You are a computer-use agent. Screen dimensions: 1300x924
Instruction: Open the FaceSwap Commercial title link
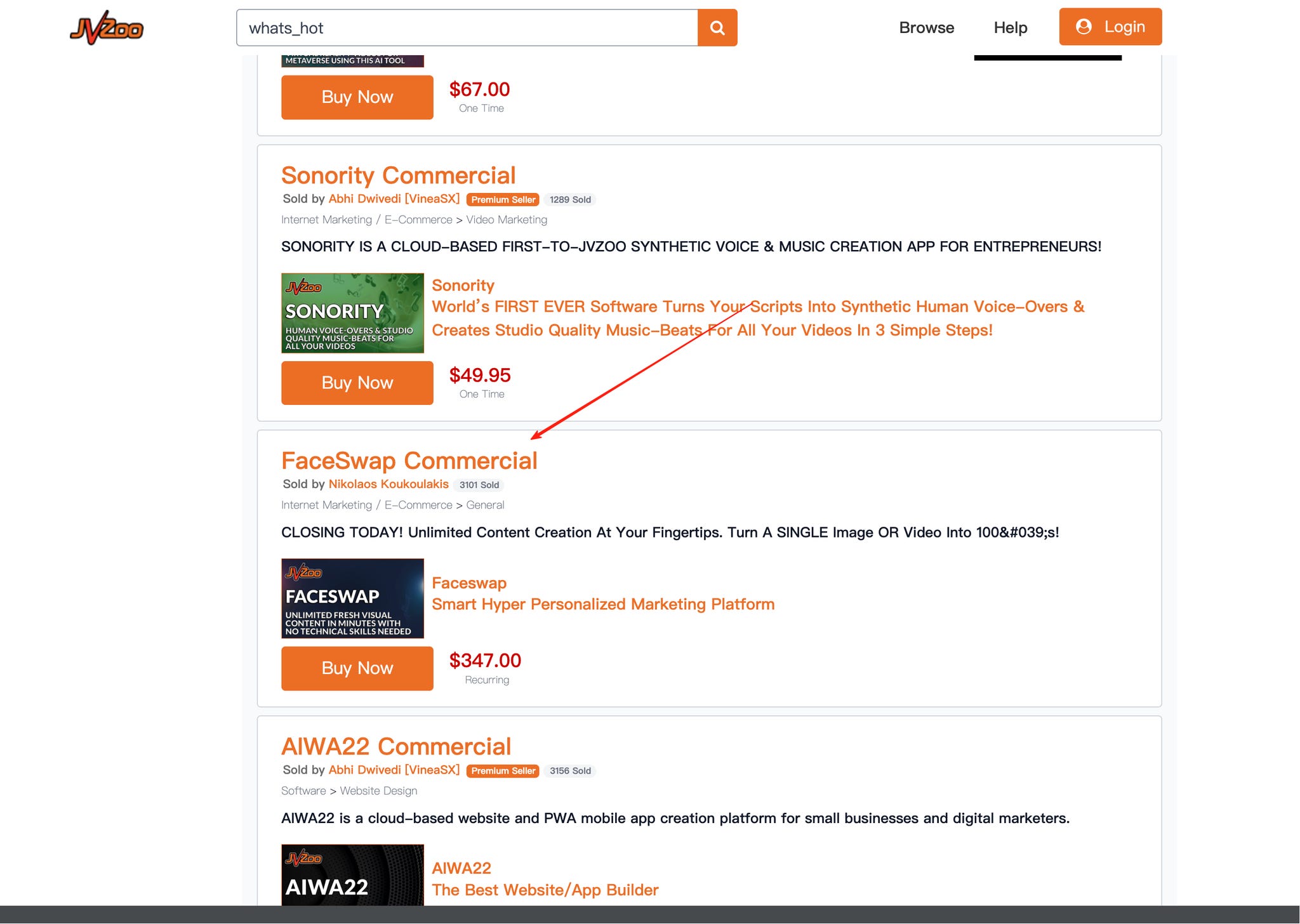[x=409, y=461]
